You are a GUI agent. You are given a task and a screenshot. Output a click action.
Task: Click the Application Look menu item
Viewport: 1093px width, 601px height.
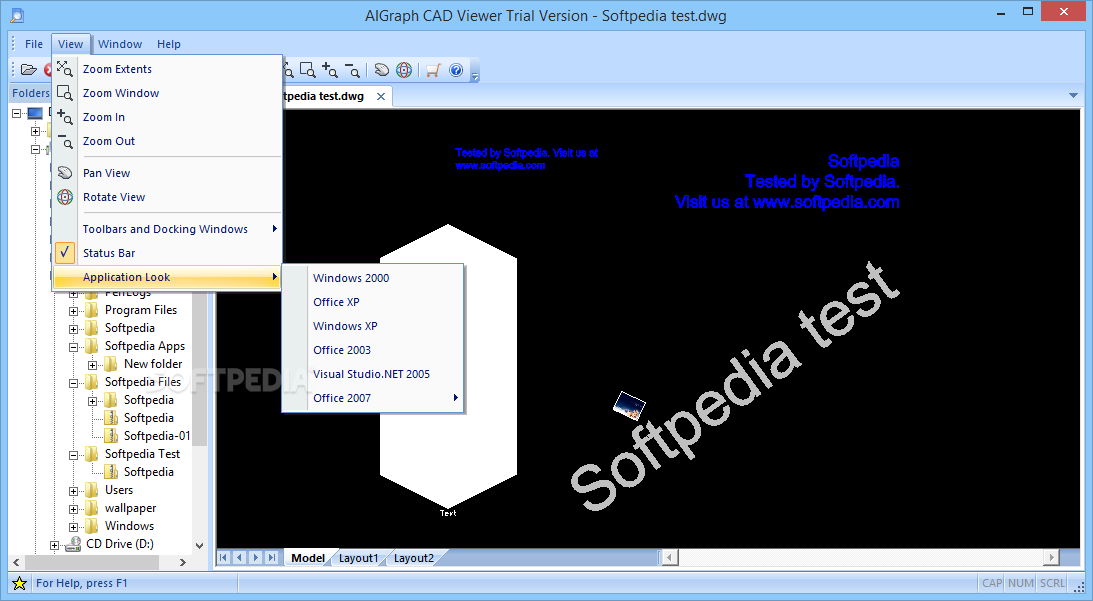point(167,277)
